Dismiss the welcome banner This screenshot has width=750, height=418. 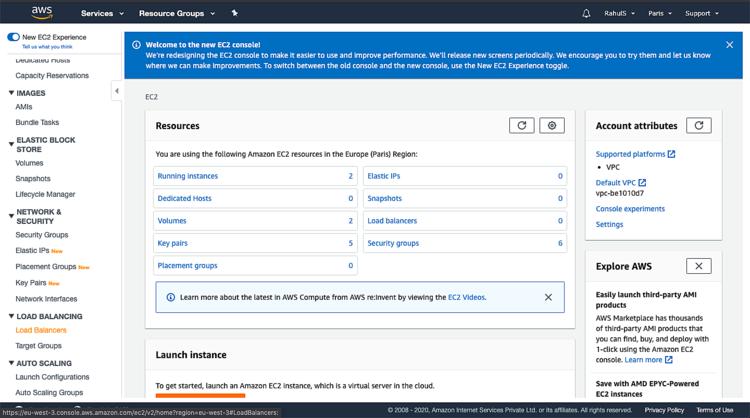[729, 45]
